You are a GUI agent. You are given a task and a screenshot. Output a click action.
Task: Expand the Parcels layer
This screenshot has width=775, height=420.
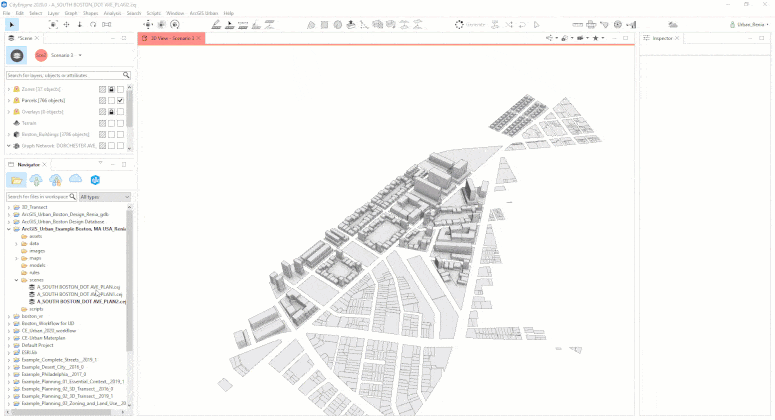pyautogui.click(x=9, y=100)
